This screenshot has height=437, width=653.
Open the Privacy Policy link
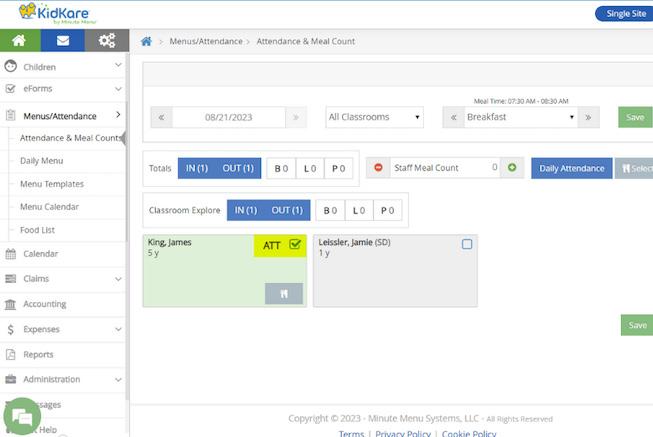403,433
